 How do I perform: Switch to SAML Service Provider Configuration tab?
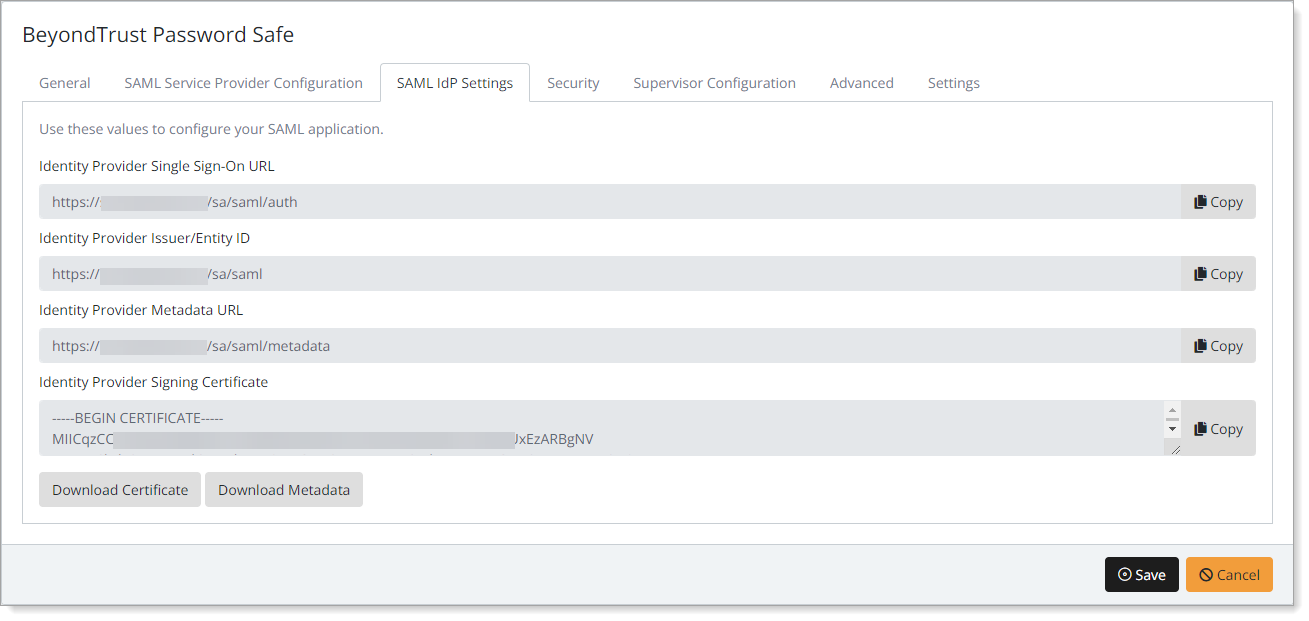pos(243,83)
